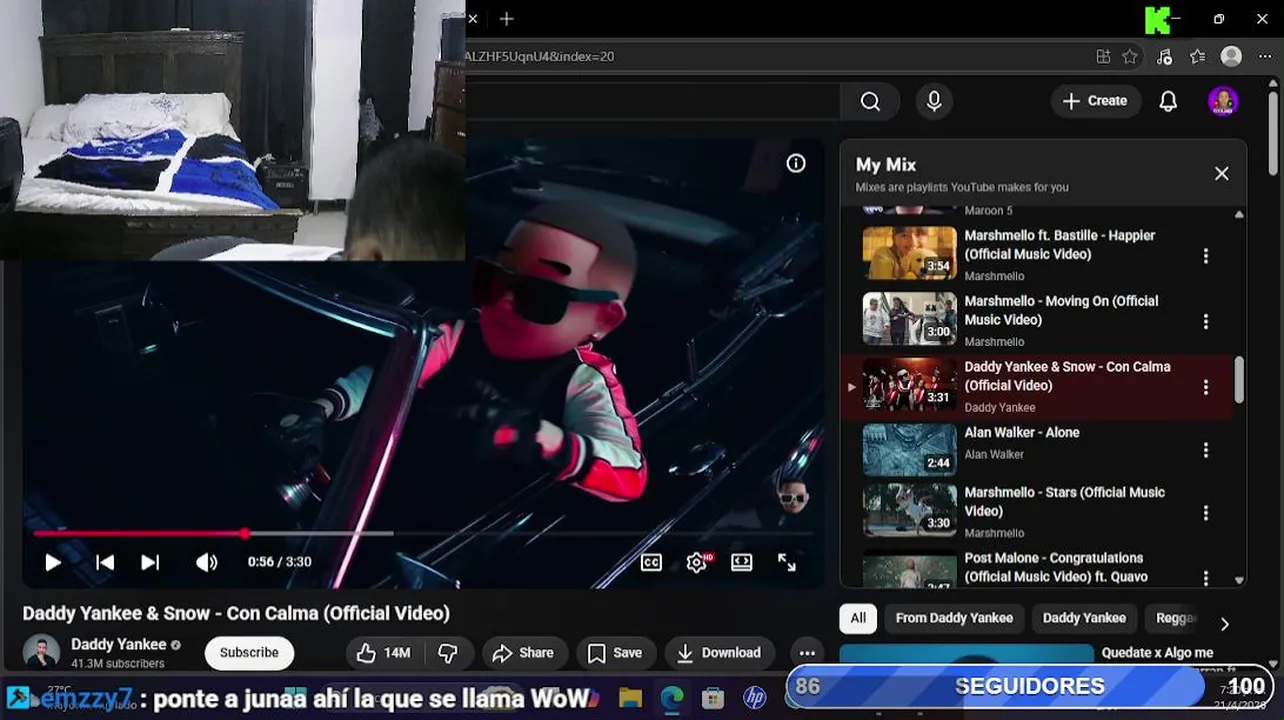Viewport: 1284px width, 720px height.
Task: Open the Create menu
Action: [1096, 101]
